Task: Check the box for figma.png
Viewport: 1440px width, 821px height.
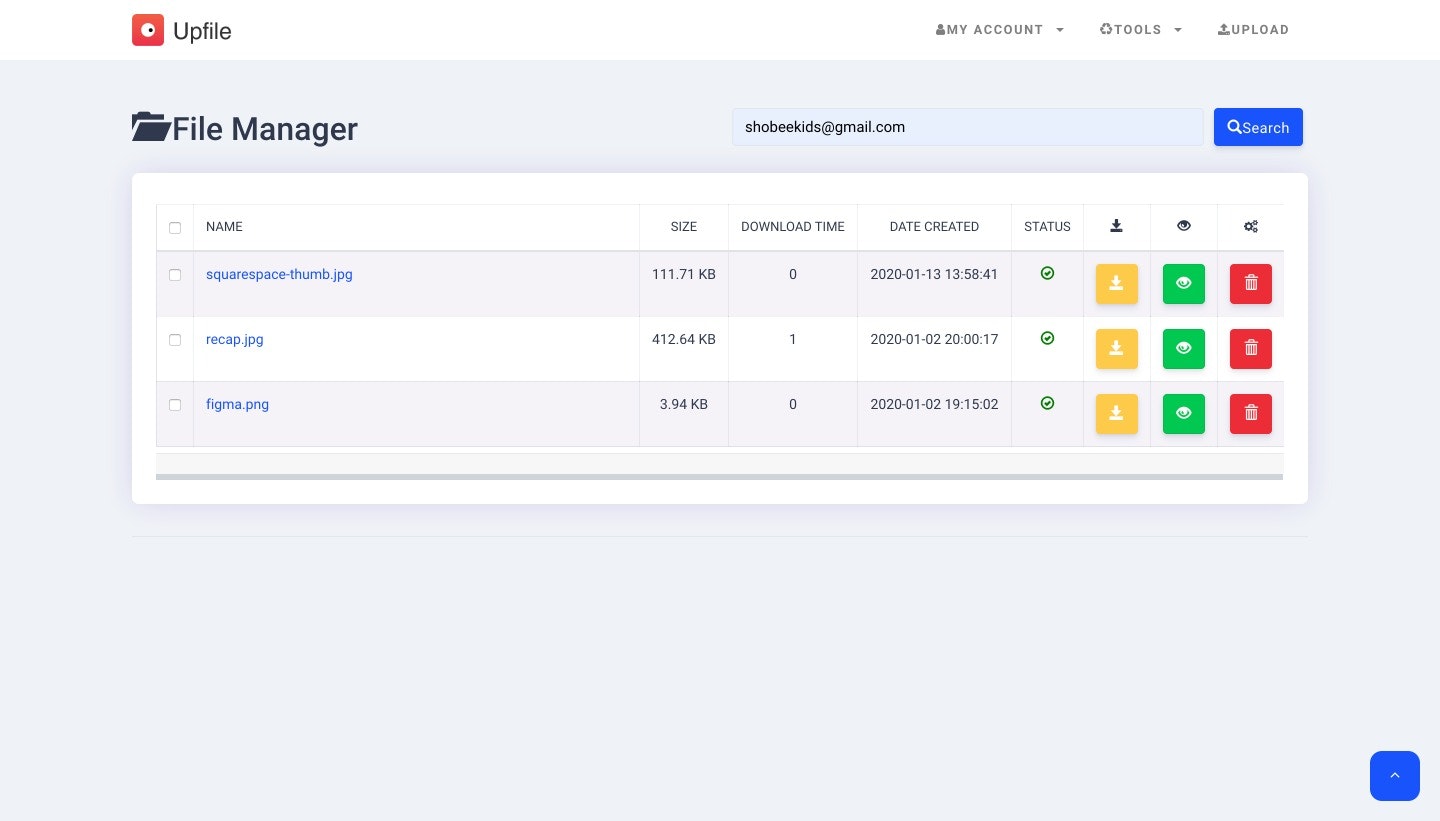Action: pos(175,405)
